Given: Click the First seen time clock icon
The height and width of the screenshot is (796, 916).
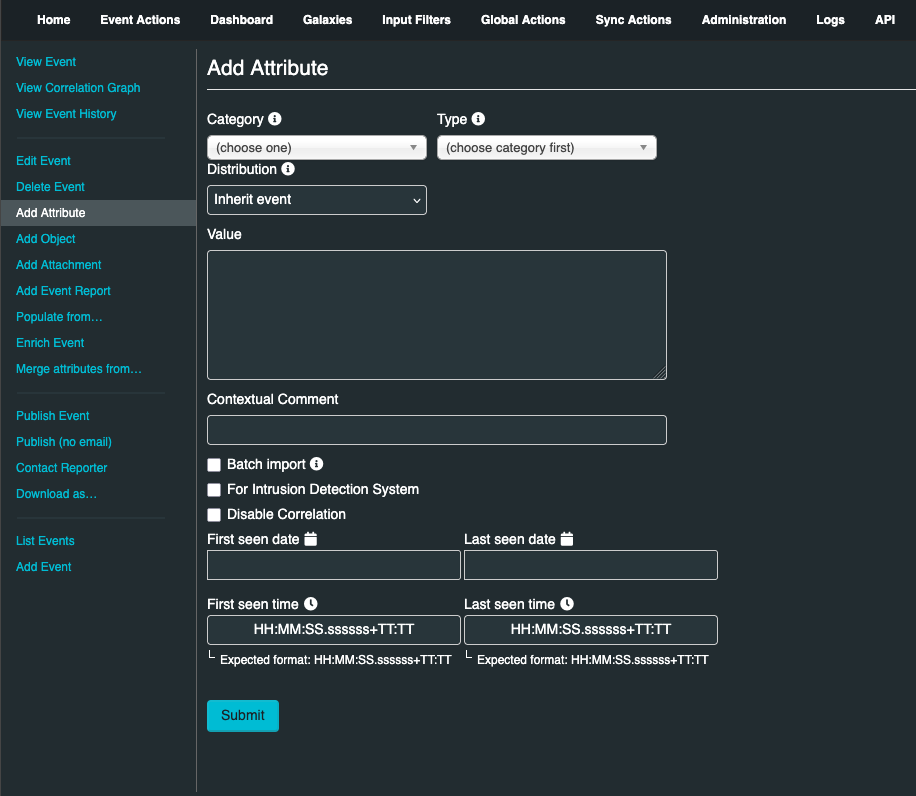Looking at the screenshot, I should tap(310, 604).
